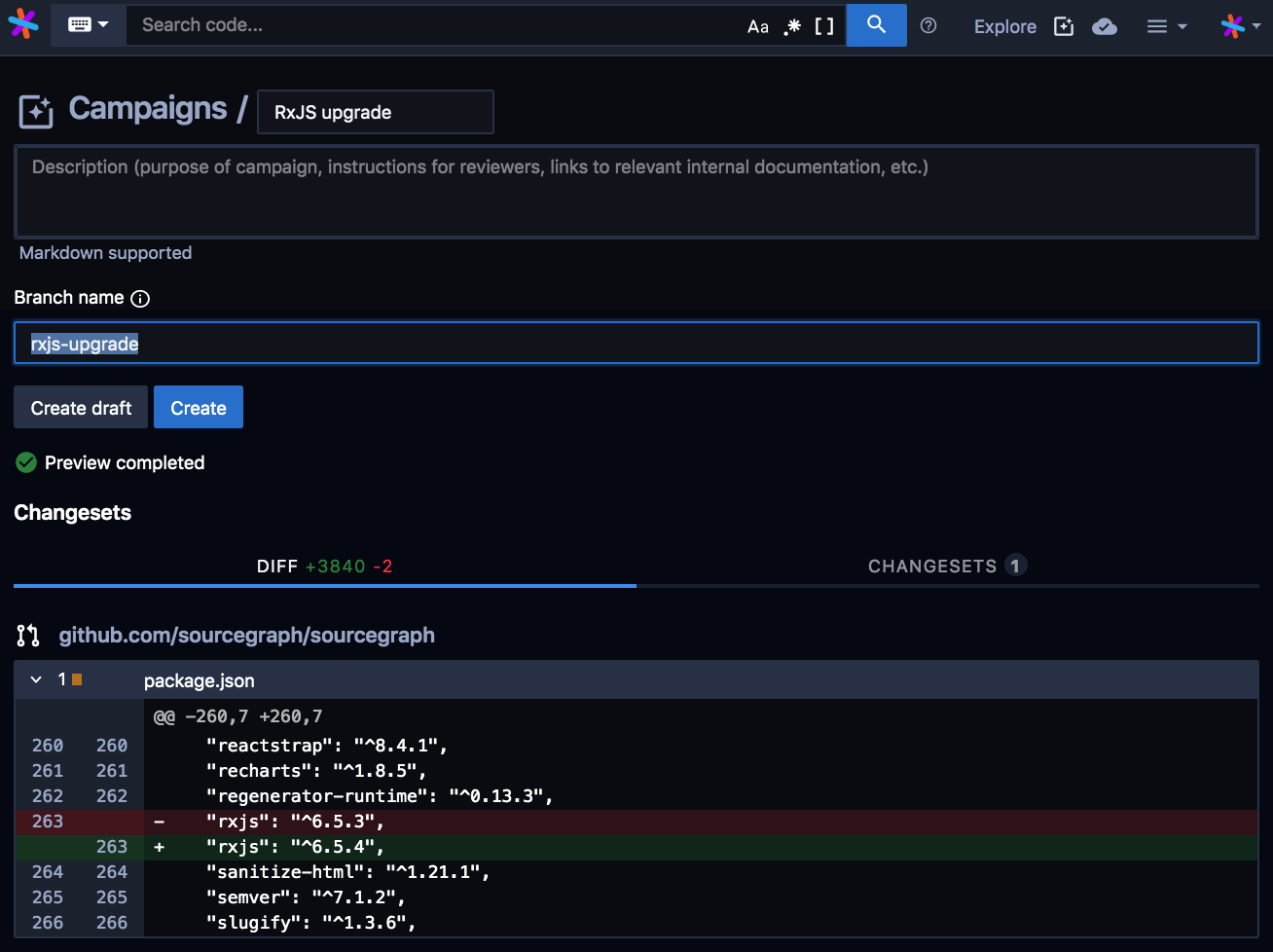Click the green Preview completed check icon

(x=26, y=462)
